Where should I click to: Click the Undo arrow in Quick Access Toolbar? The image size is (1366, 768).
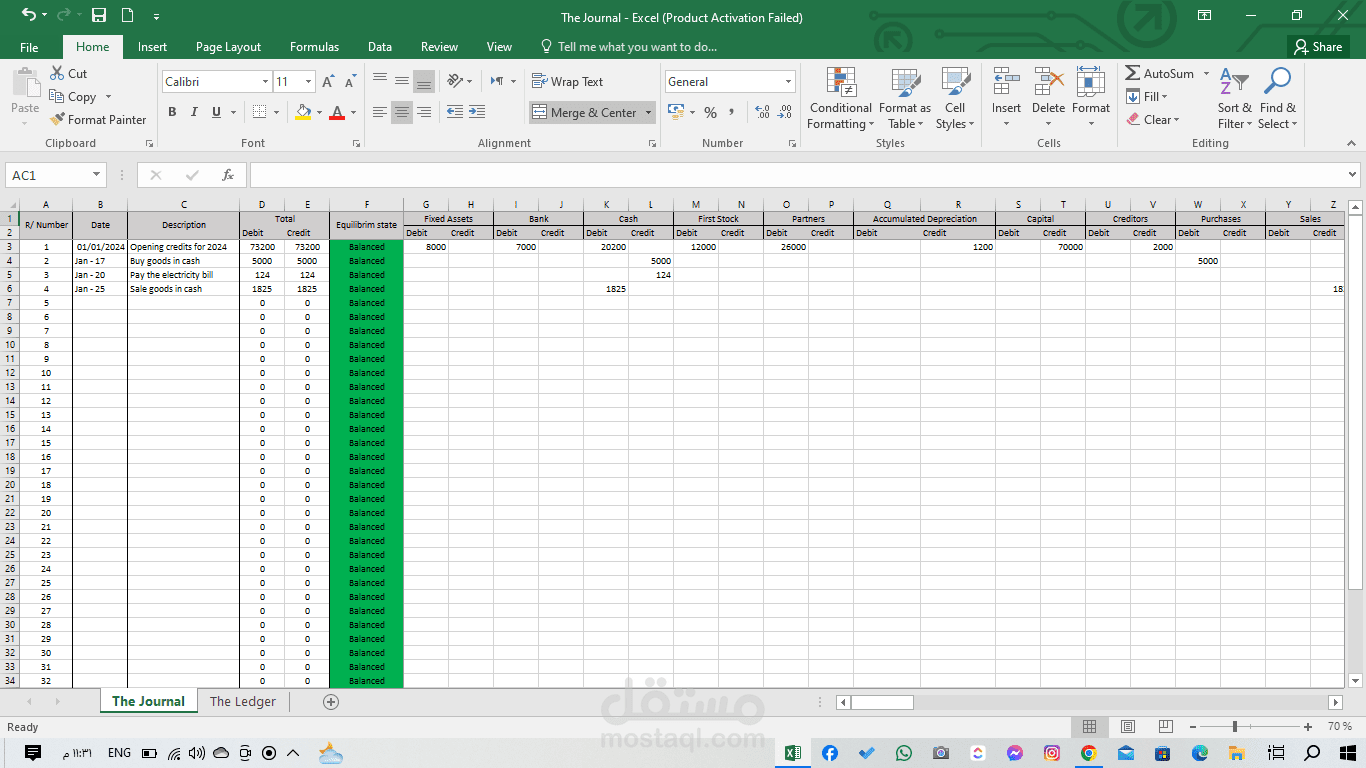(x=28, y=15)
